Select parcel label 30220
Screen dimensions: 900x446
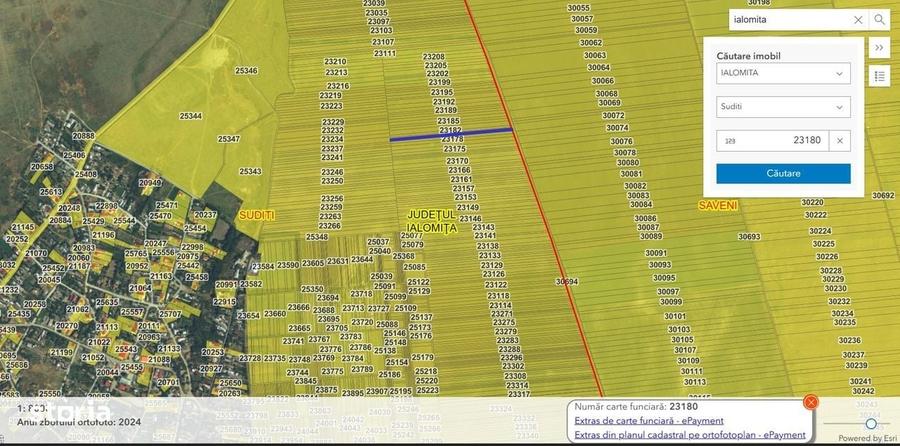pyautogui.click(x=812, y=203)
